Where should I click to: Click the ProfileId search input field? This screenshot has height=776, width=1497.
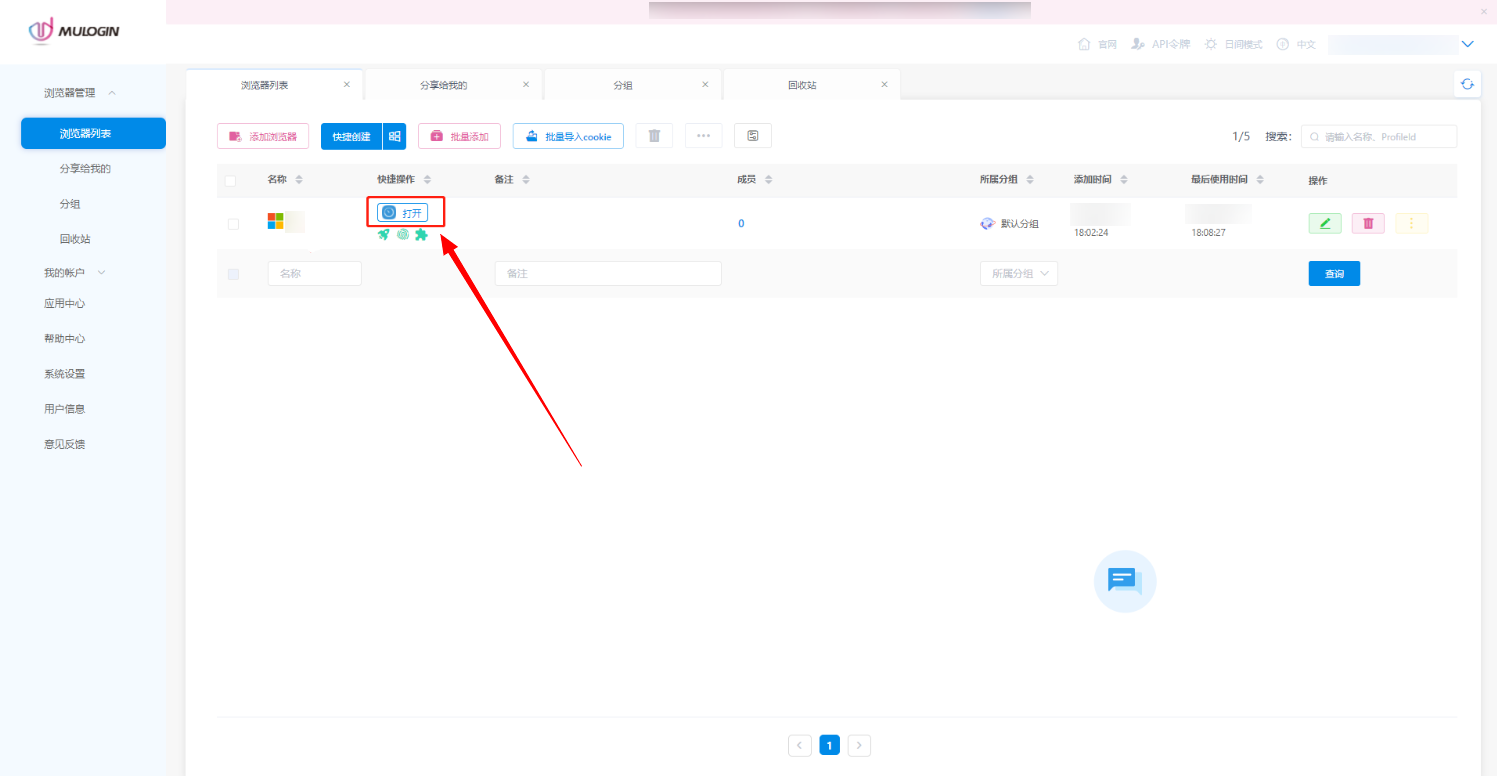(1380, 135)
